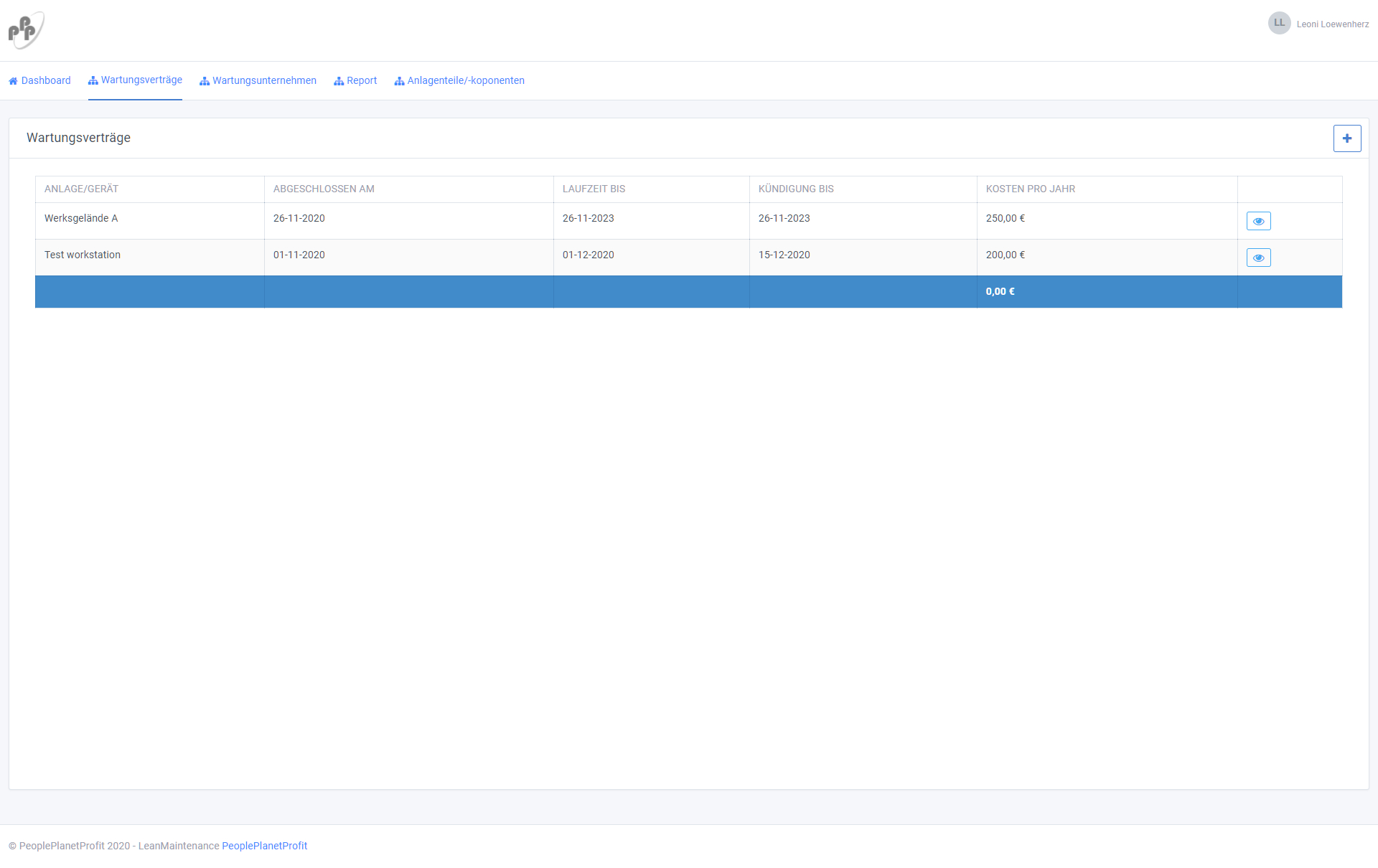Open the Report menu item
The image size is (1378, 868).
point(362,80)
